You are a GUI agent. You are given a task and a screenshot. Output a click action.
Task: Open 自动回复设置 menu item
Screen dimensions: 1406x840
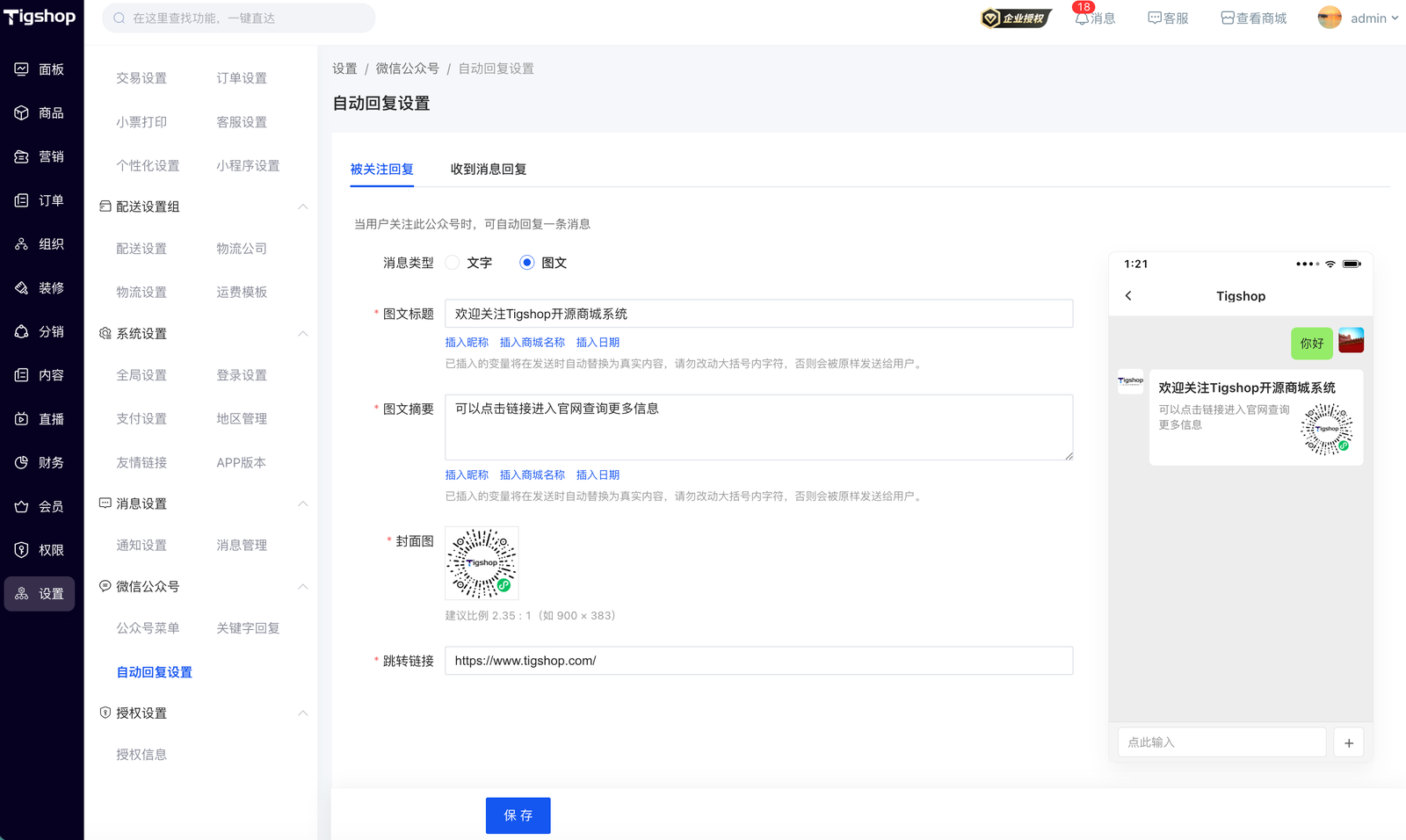click(x=155, y=672)
